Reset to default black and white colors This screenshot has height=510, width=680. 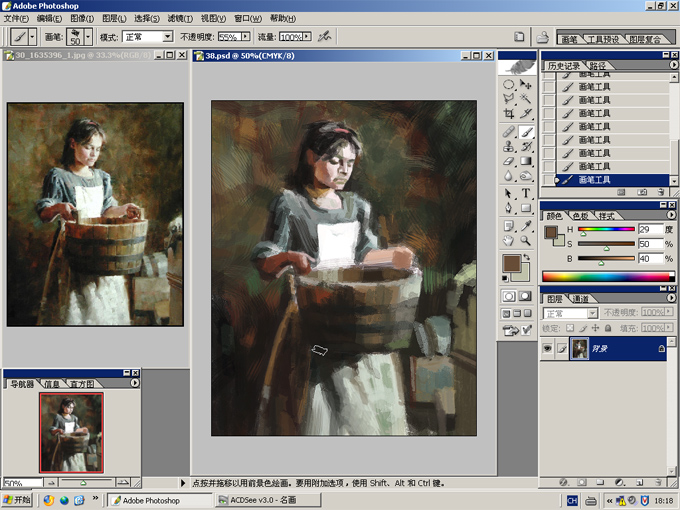coord(505,278)
